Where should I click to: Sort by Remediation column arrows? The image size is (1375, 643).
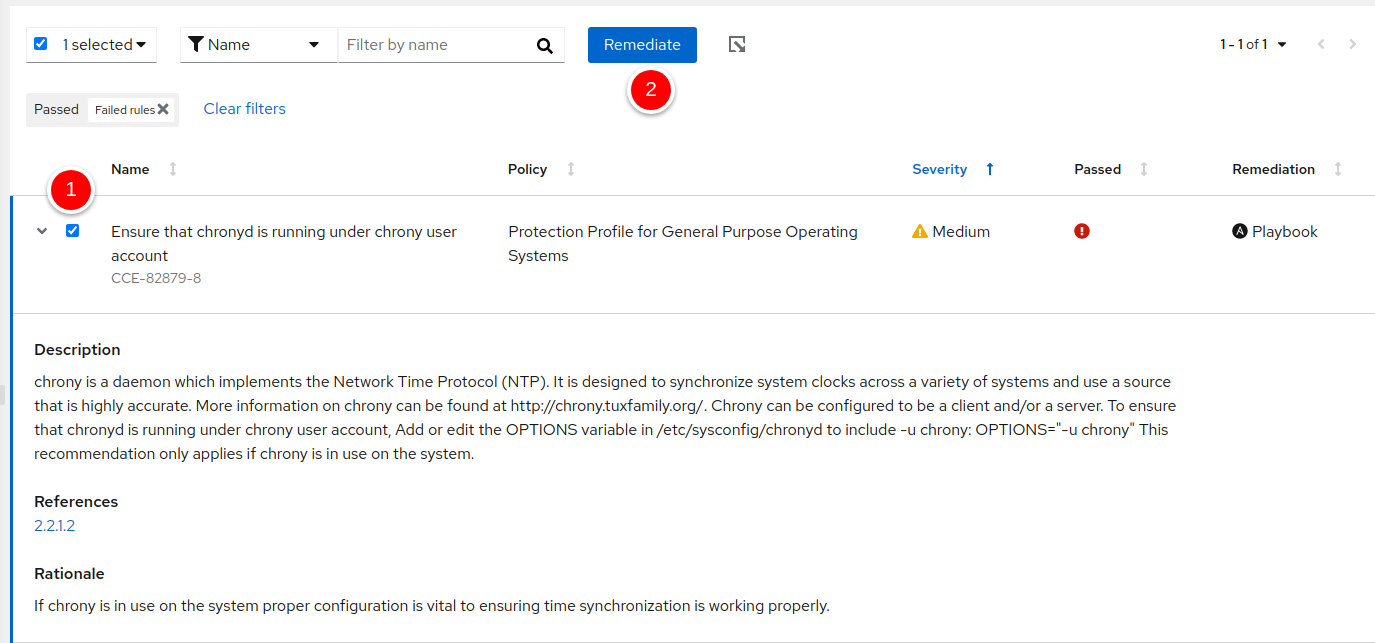point(1338,169)
